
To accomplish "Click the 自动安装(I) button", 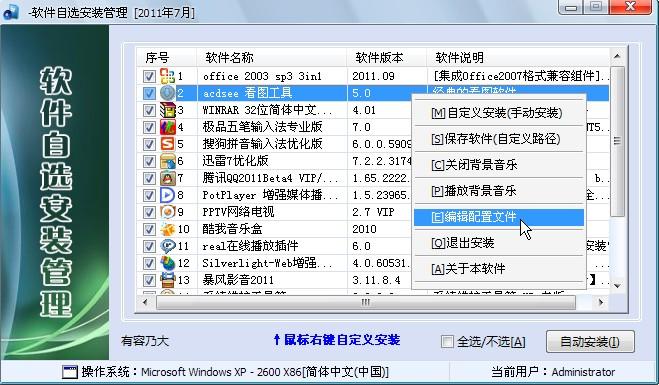I will coord(590,342).
